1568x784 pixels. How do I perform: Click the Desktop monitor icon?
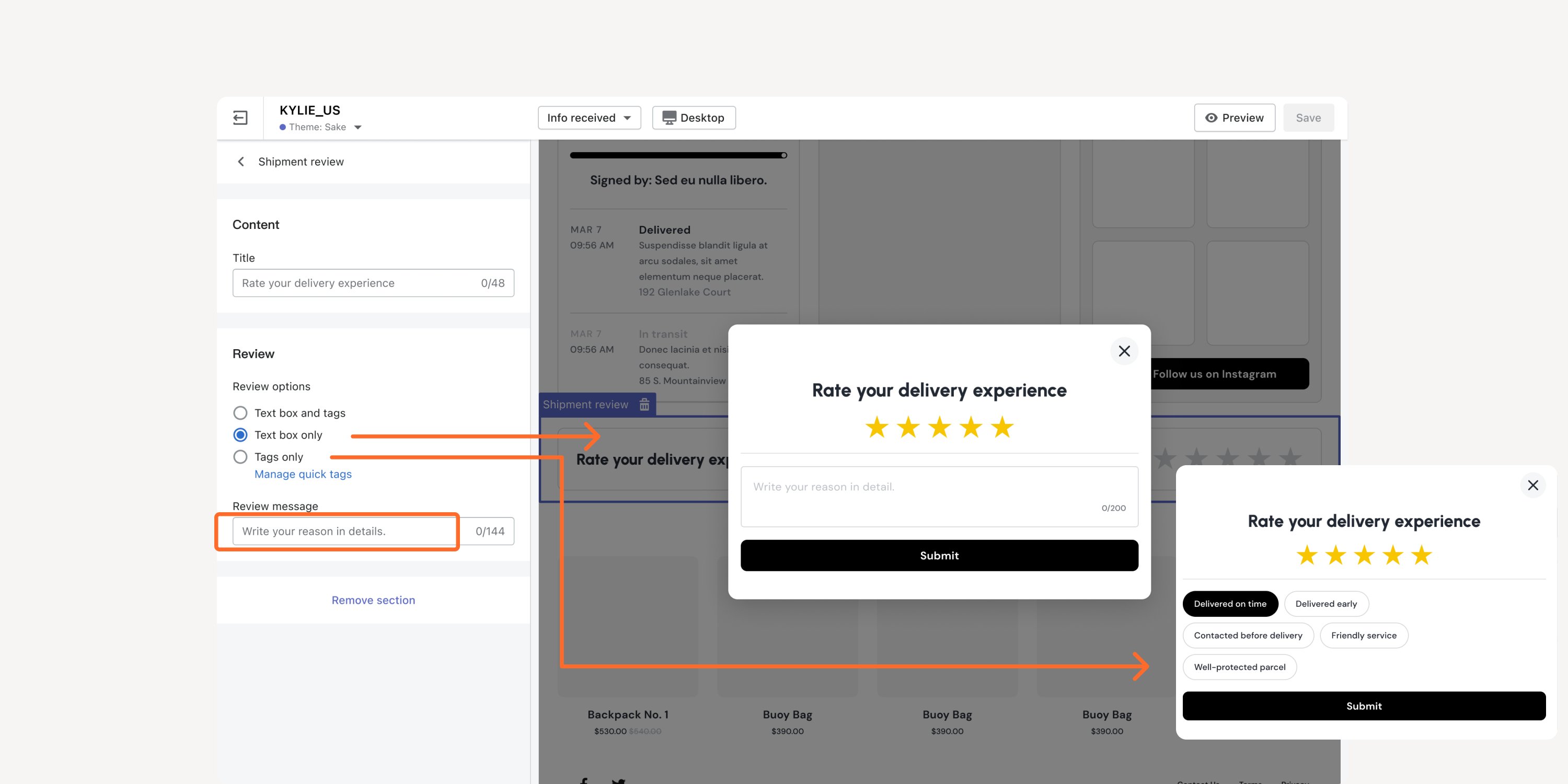[x=669, y=118]
